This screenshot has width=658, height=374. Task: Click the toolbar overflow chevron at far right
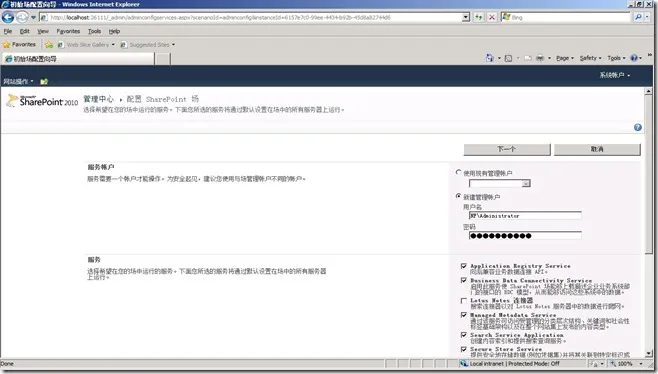pyautogui.click(x=650, y=55)
